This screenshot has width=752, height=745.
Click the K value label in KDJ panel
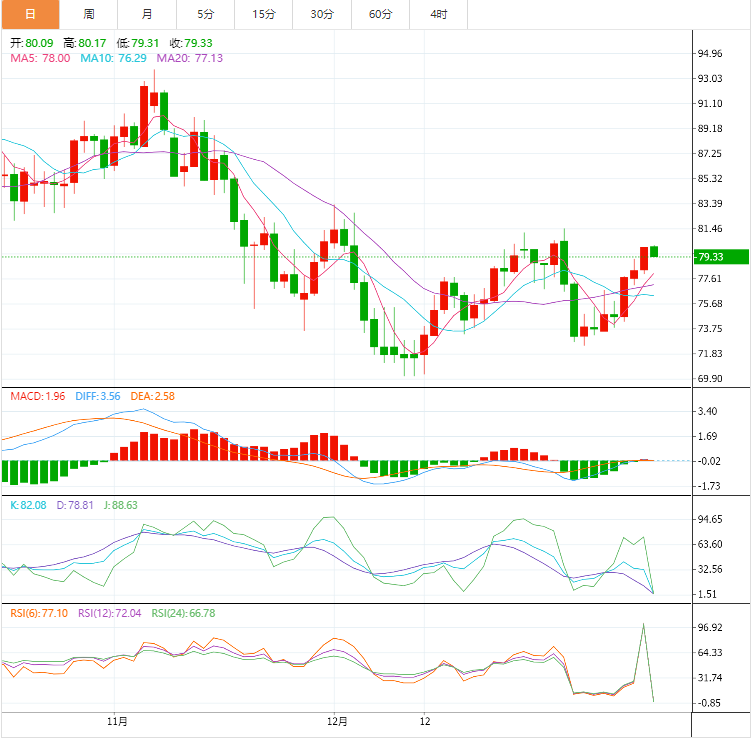[x=28, y=505]
